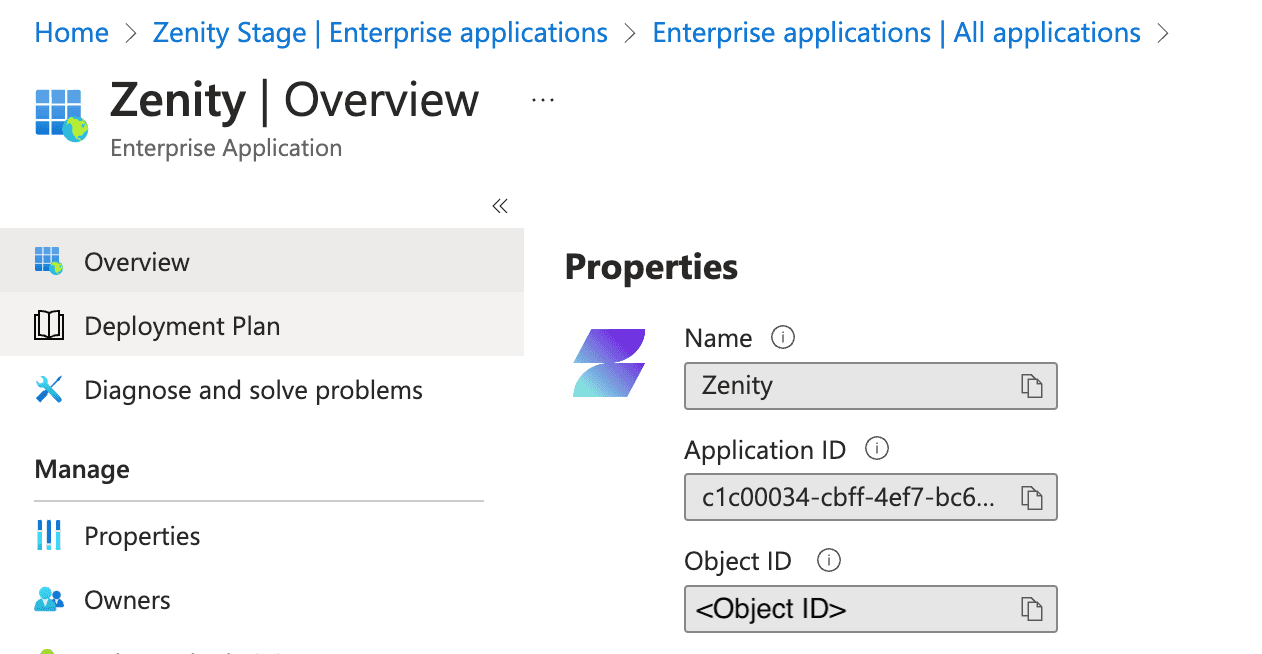Open the Home breadcrumb link
The height and width of the screenshot is (654, 1262).
71,32
